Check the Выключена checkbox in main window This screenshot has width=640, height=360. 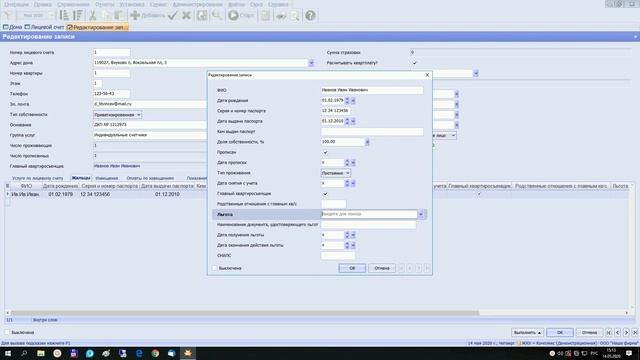tap(7, 332)
